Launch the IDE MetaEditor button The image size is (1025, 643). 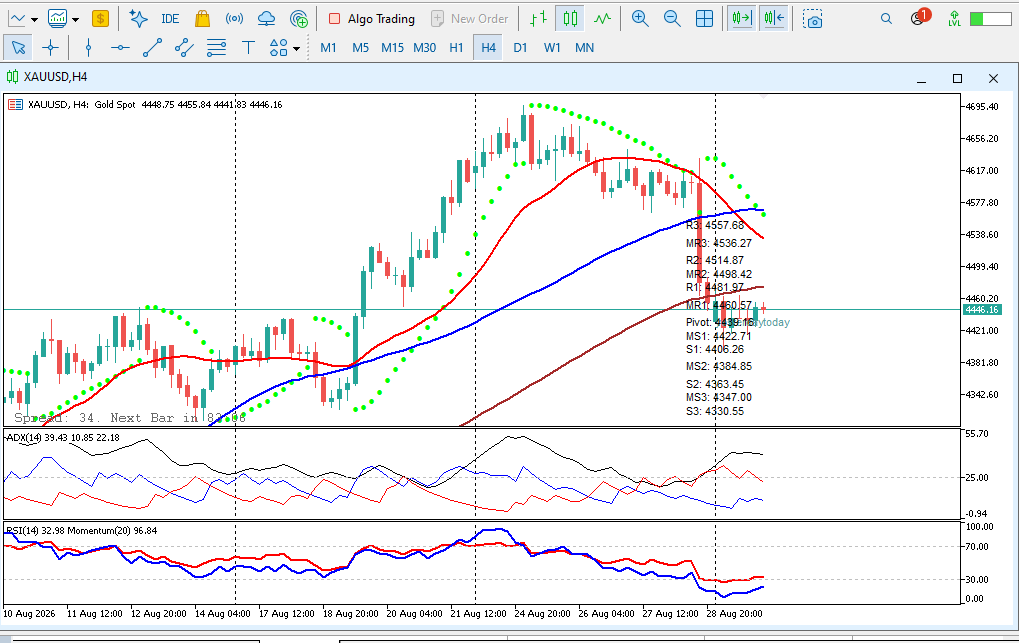coord(170,19)
